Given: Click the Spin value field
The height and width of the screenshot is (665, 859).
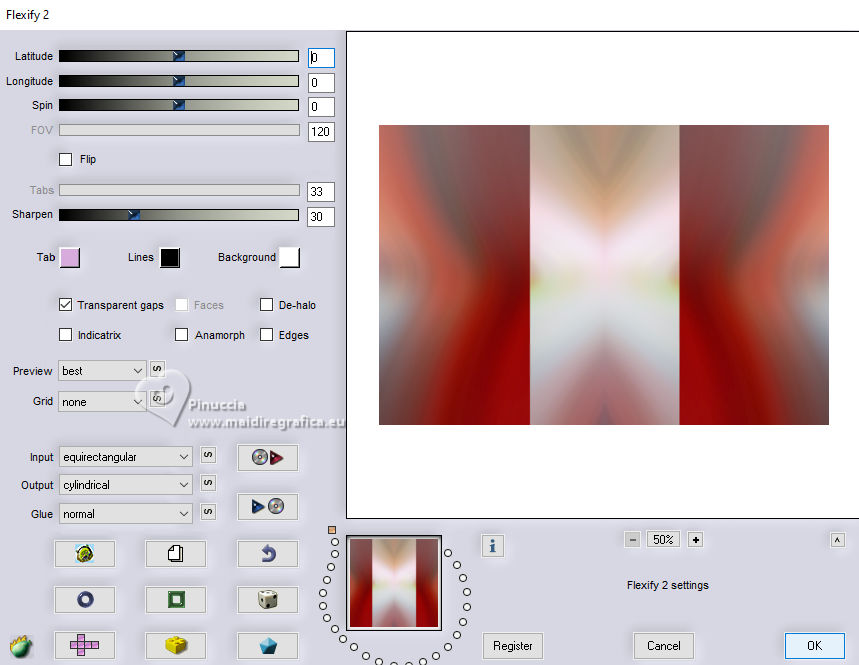Looking at the screenshot, I should pos(321,107).
